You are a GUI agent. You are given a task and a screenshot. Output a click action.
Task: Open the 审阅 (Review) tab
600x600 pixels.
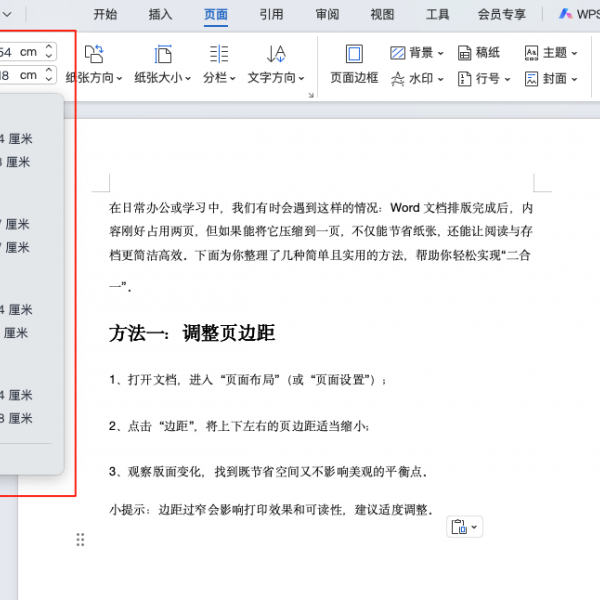point(327,14)
